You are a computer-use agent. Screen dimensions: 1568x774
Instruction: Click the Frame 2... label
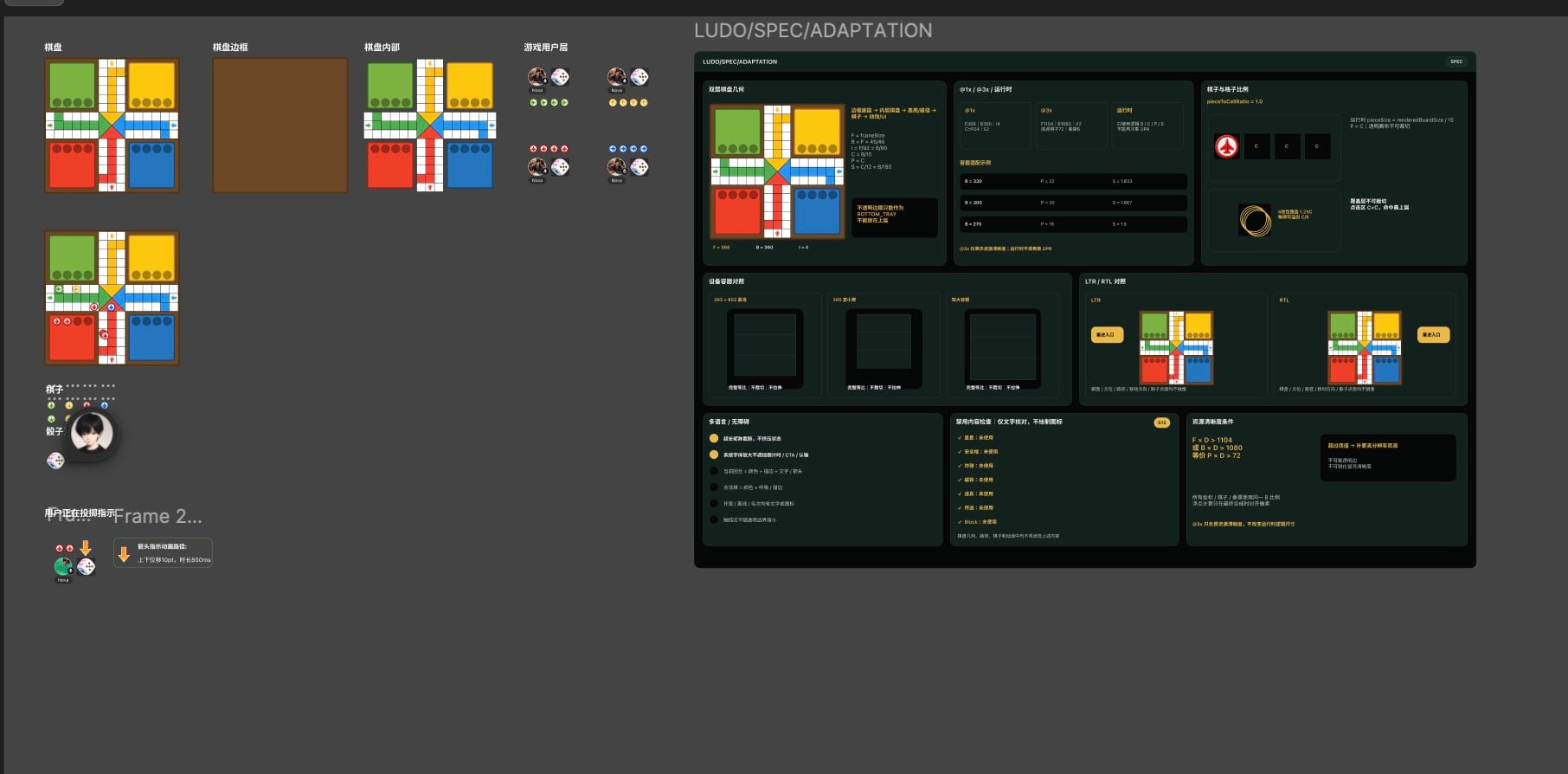[157, 517]
